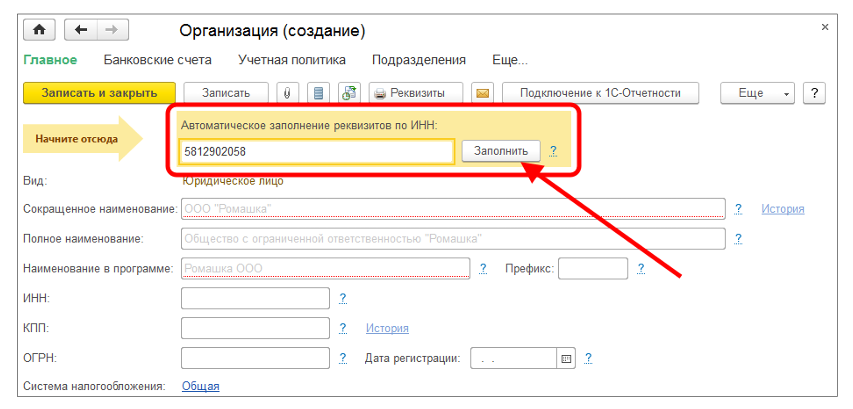Open attached files via paperclip icon
The height and width of the screenshot is (409, 853).
[287, 93]
